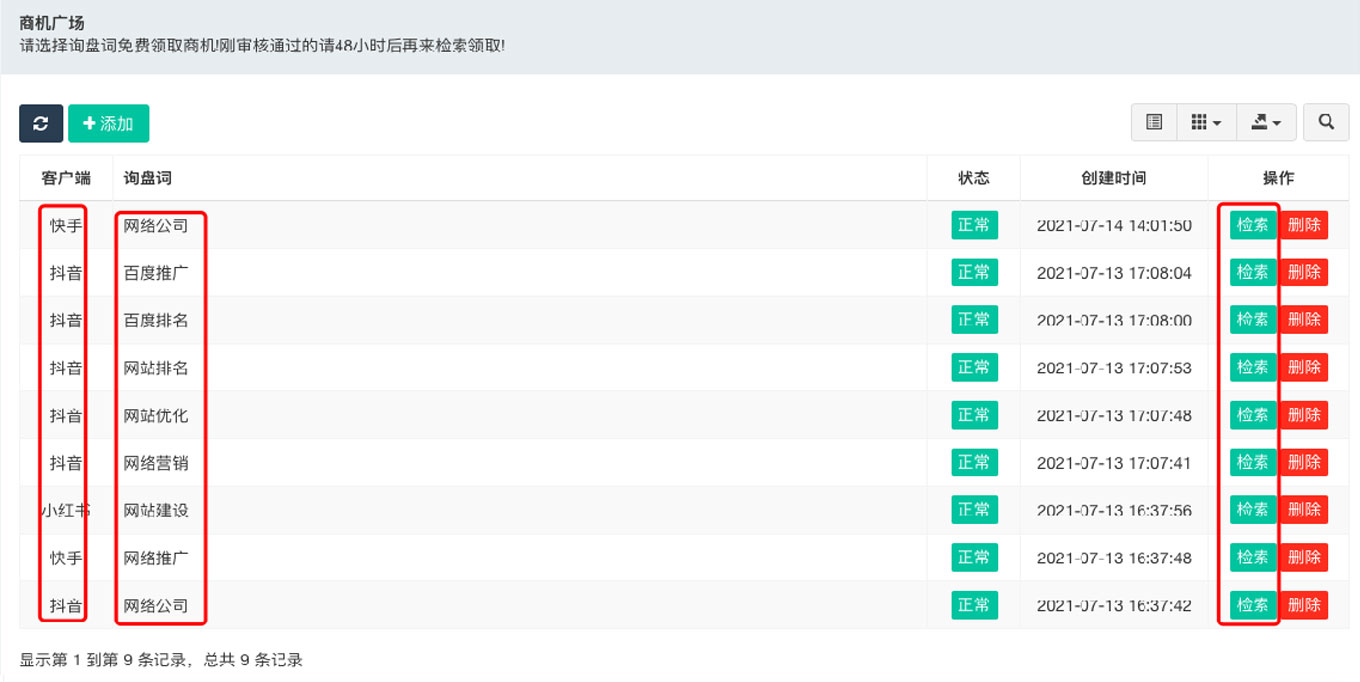Delete the 网络推广 entry
Viewport: 1360px width, 682px height.
(x=1304, y=557)
